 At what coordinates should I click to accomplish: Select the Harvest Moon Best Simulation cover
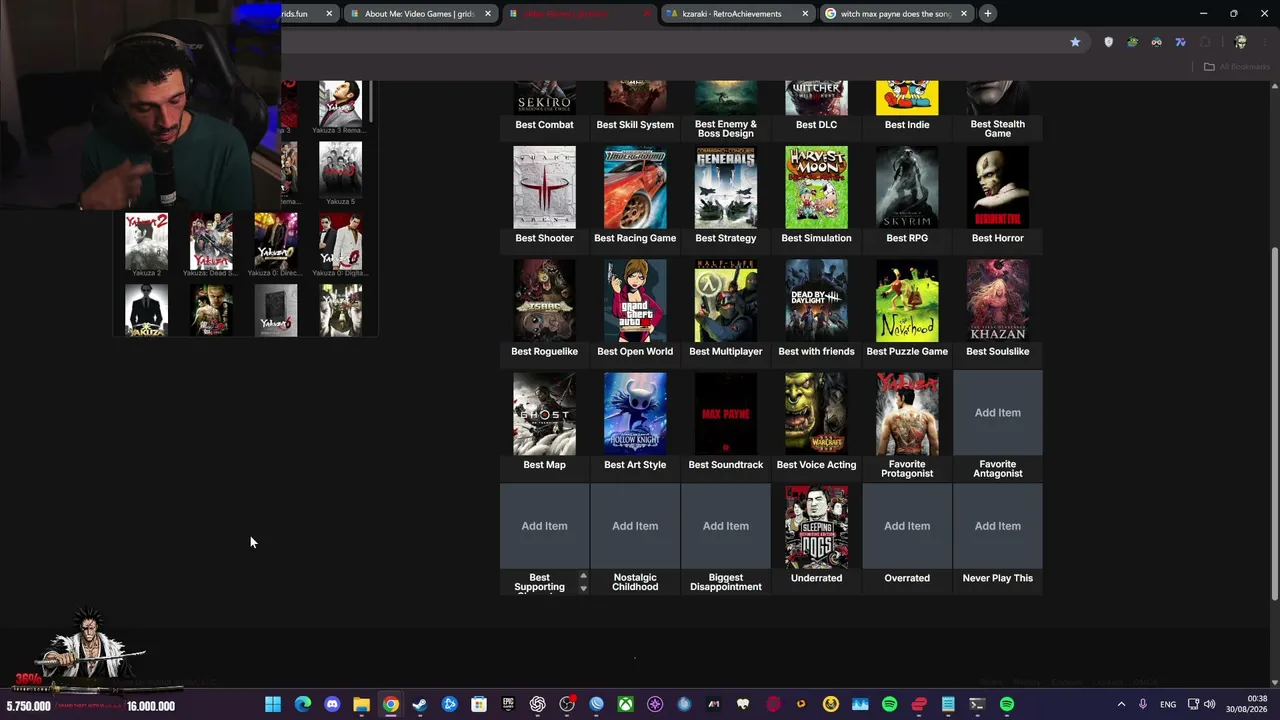[816, 187]
